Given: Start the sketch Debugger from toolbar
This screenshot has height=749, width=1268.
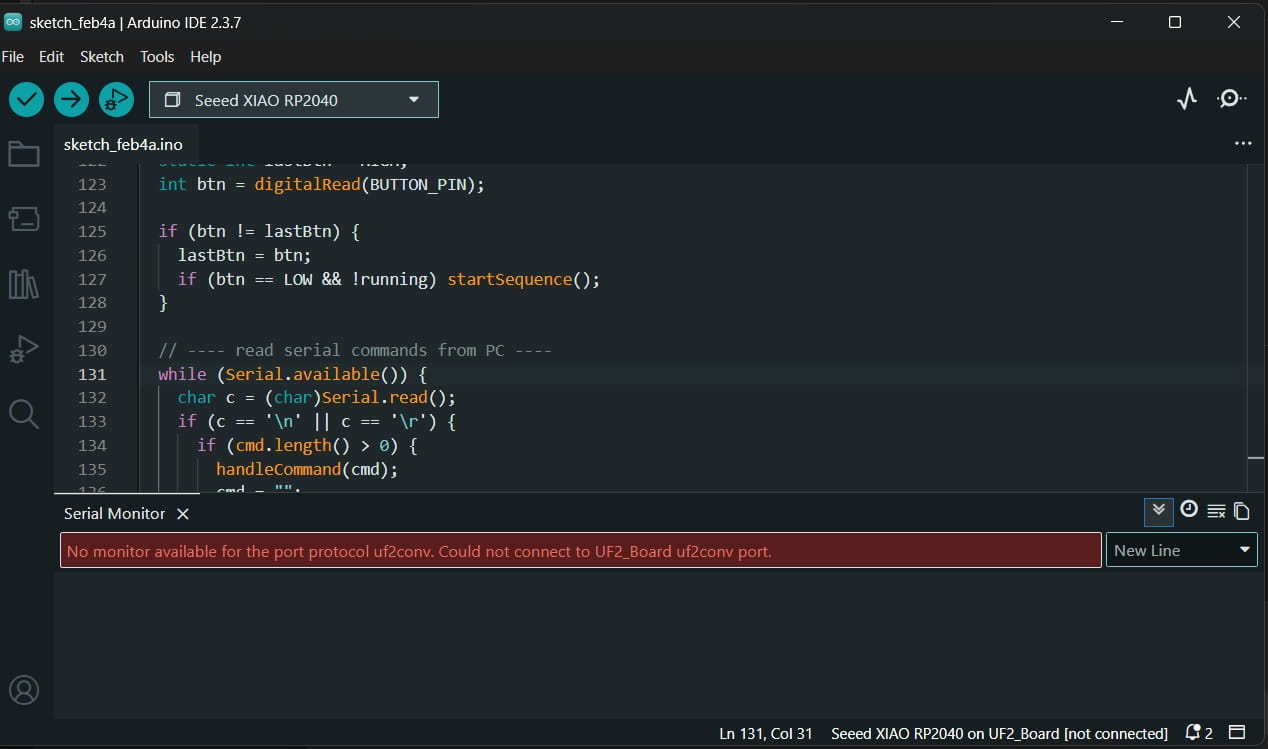Looking at the screenshot, I should [116, 99].
